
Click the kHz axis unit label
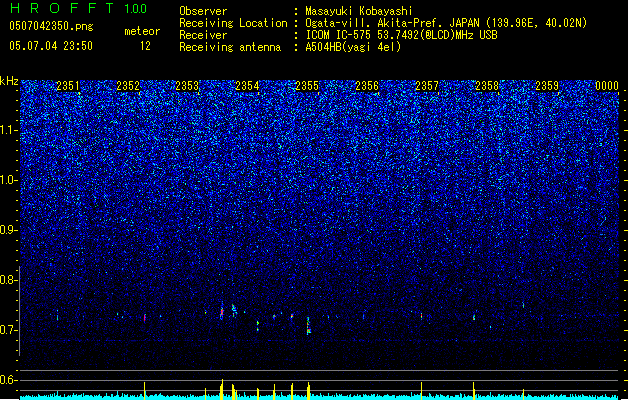9,81
